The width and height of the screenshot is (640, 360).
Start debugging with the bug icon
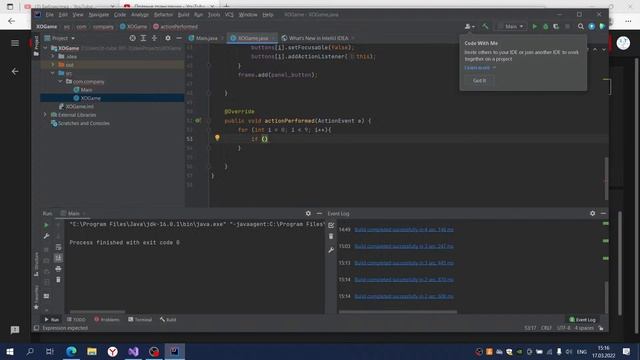click(545, 27)
